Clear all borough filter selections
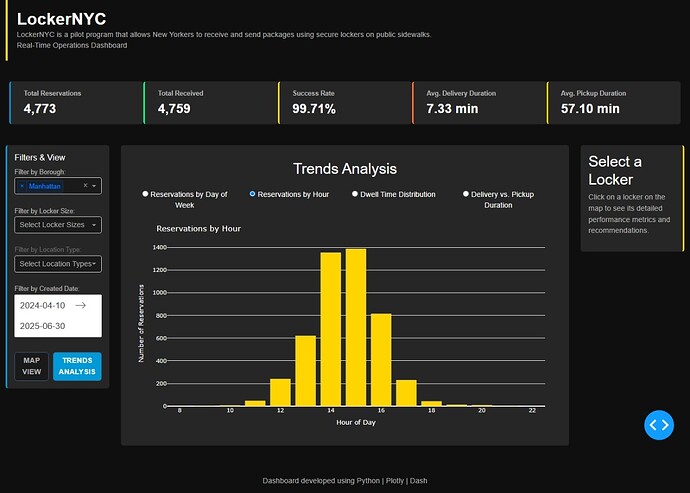The height and width of the screenshot is (493, 690). click(85, 186)
